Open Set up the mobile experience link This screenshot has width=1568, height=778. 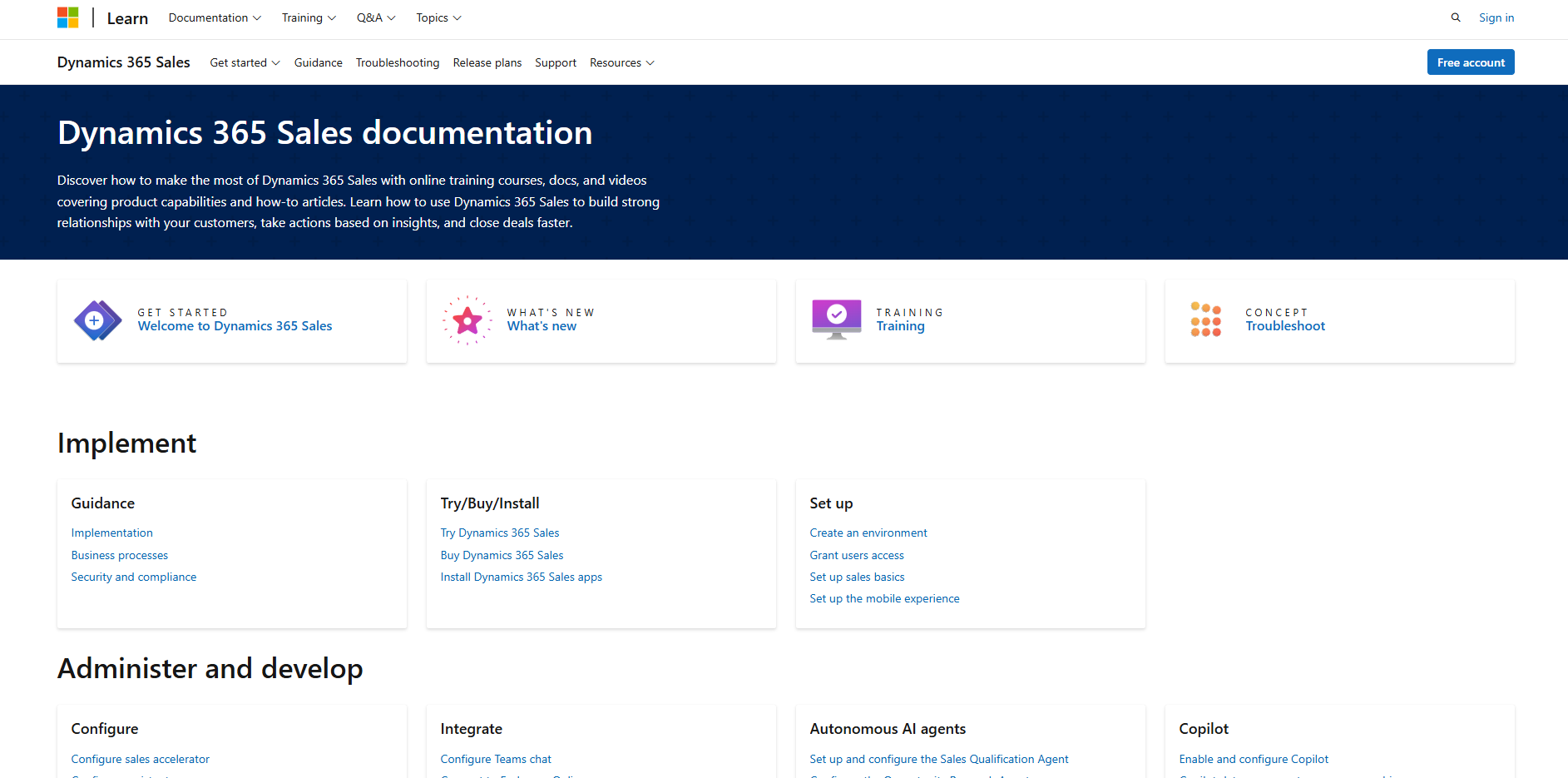885,598
